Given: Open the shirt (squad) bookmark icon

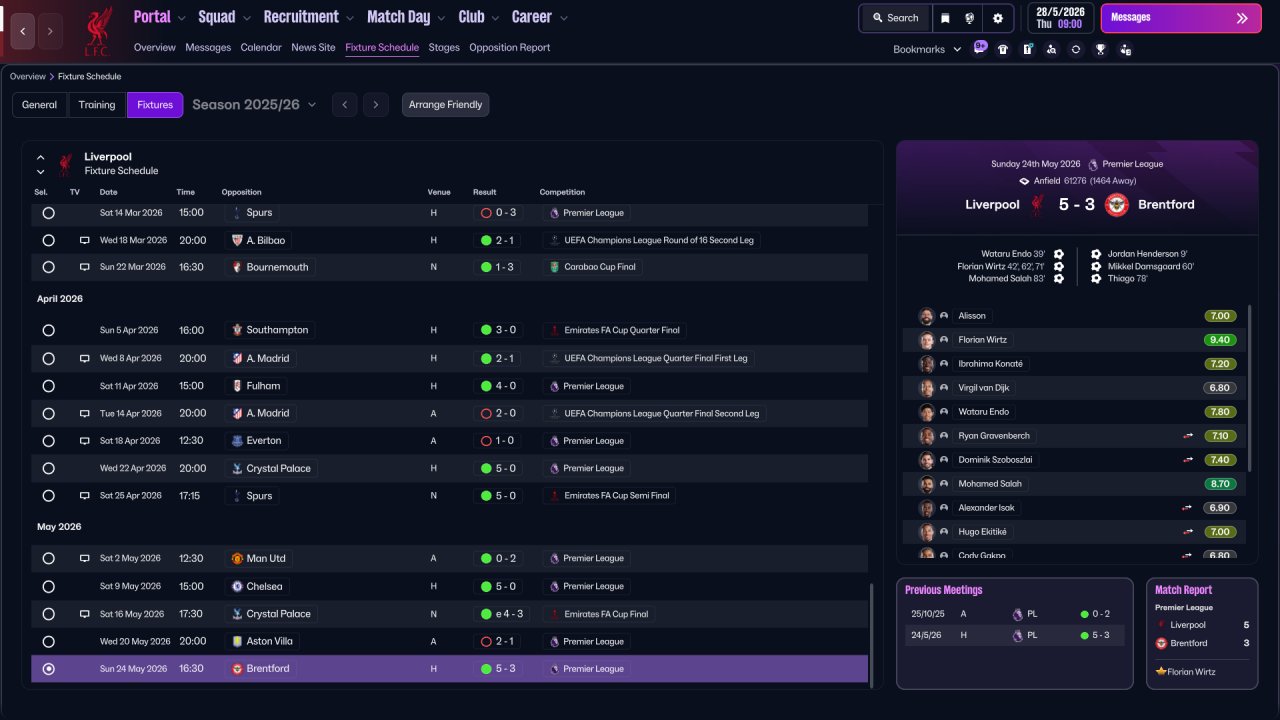Looking at the screenshot, I should click(1003, 49).
